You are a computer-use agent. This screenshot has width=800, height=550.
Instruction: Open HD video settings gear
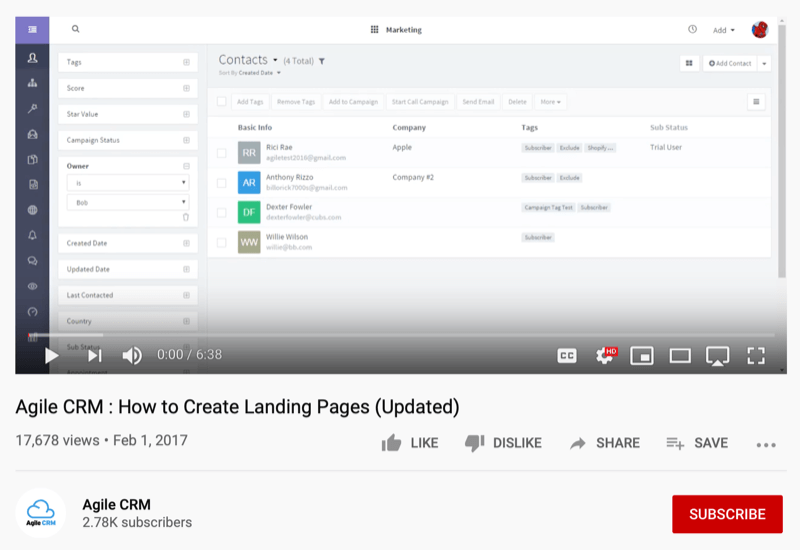point(606,355)
